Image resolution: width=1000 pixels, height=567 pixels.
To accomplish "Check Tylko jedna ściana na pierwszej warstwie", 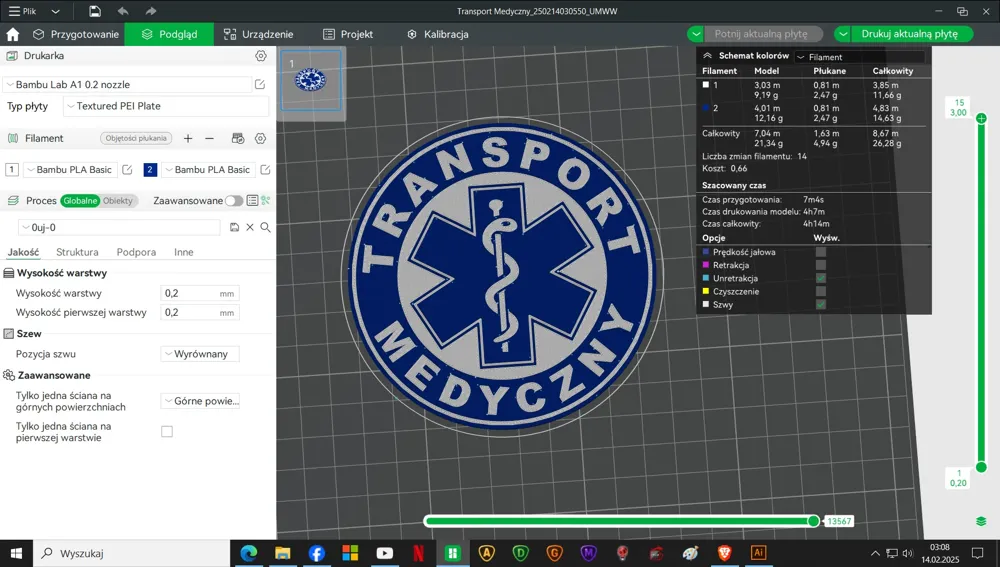I will tap(167, 432).
